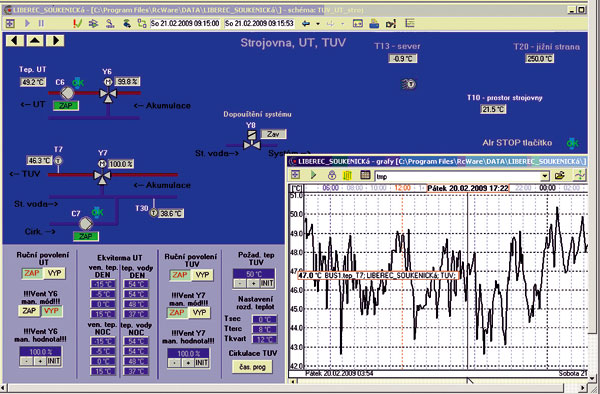
Task: Click INIT under Vent Y6 manual value
Action: (54, 361)
